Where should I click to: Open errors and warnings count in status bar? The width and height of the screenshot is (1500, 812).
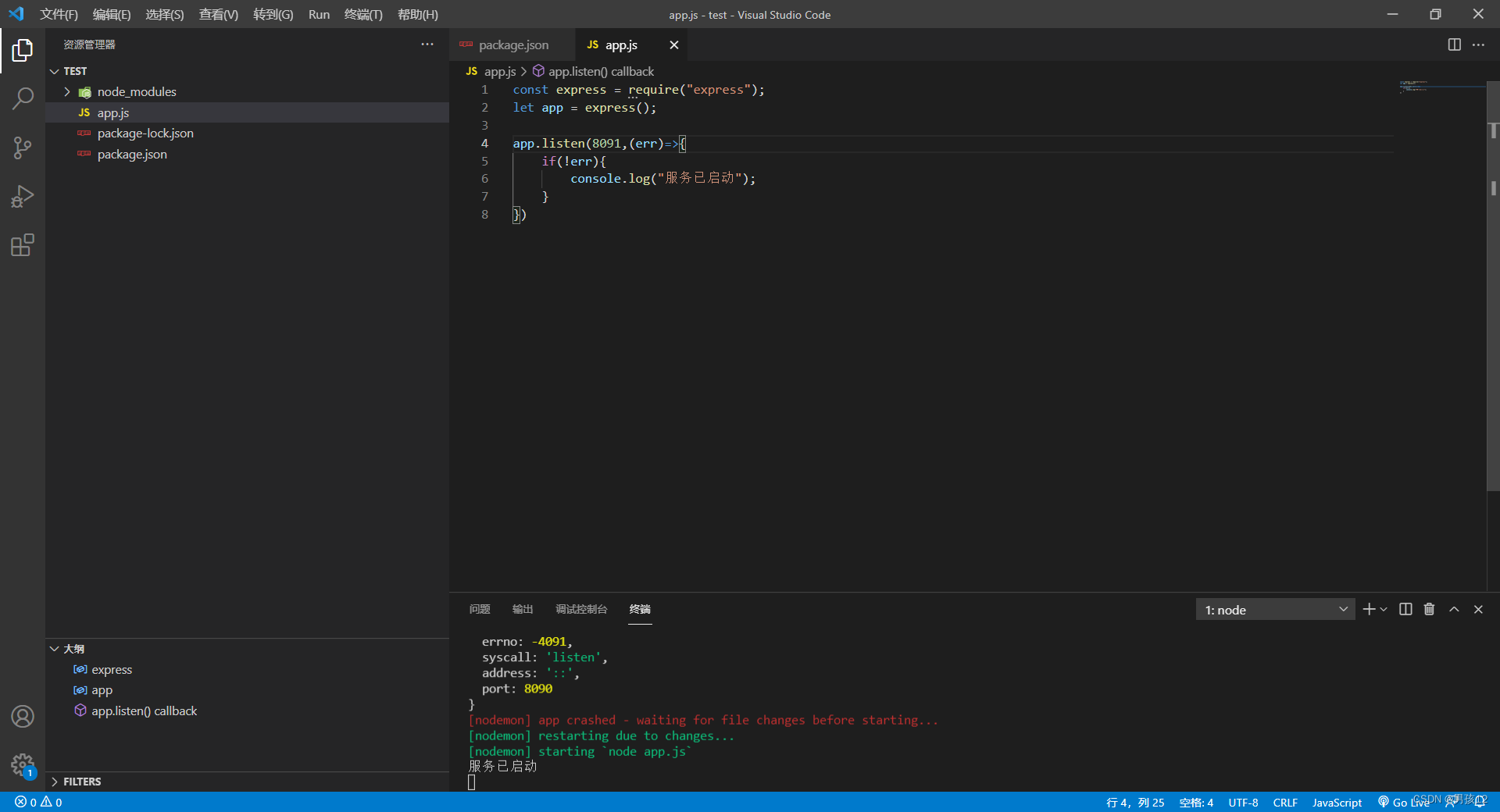pyautogui.click(x=38, y=802)
